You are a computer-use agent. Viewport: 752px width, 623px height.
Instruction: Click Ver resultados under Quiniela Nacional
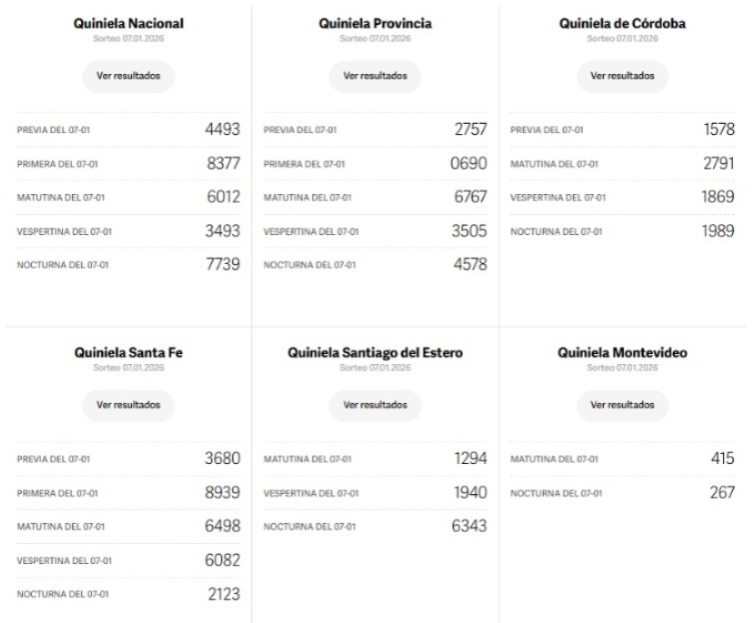coord(127,76)
